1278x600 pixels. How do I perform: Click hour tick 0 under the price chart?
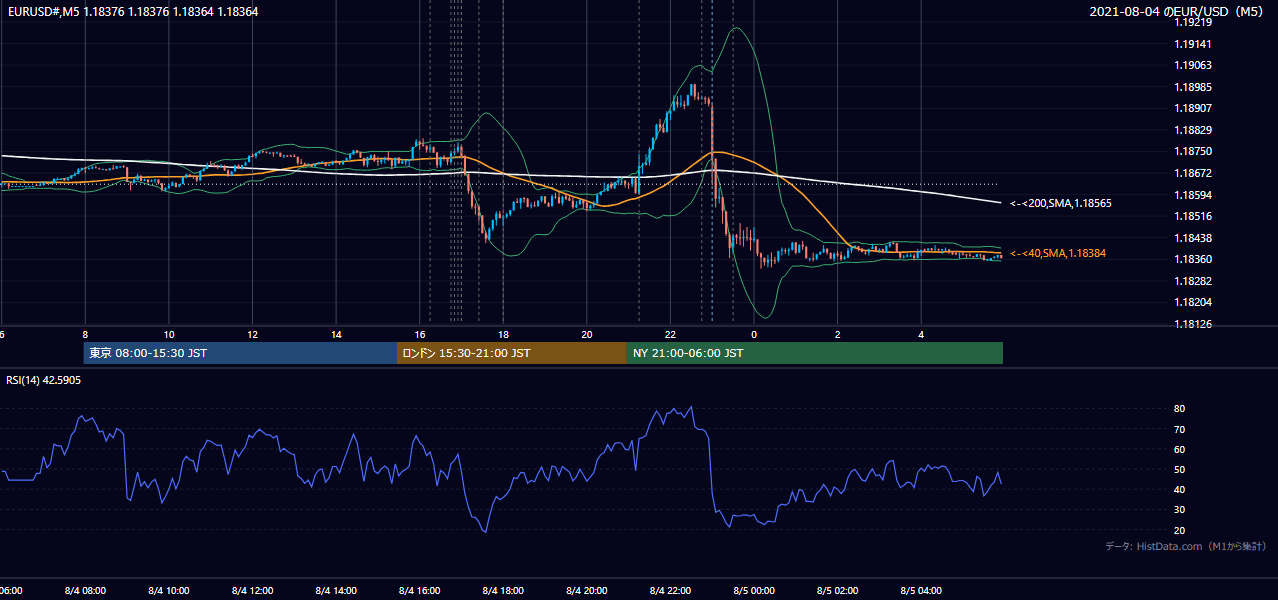754,334
